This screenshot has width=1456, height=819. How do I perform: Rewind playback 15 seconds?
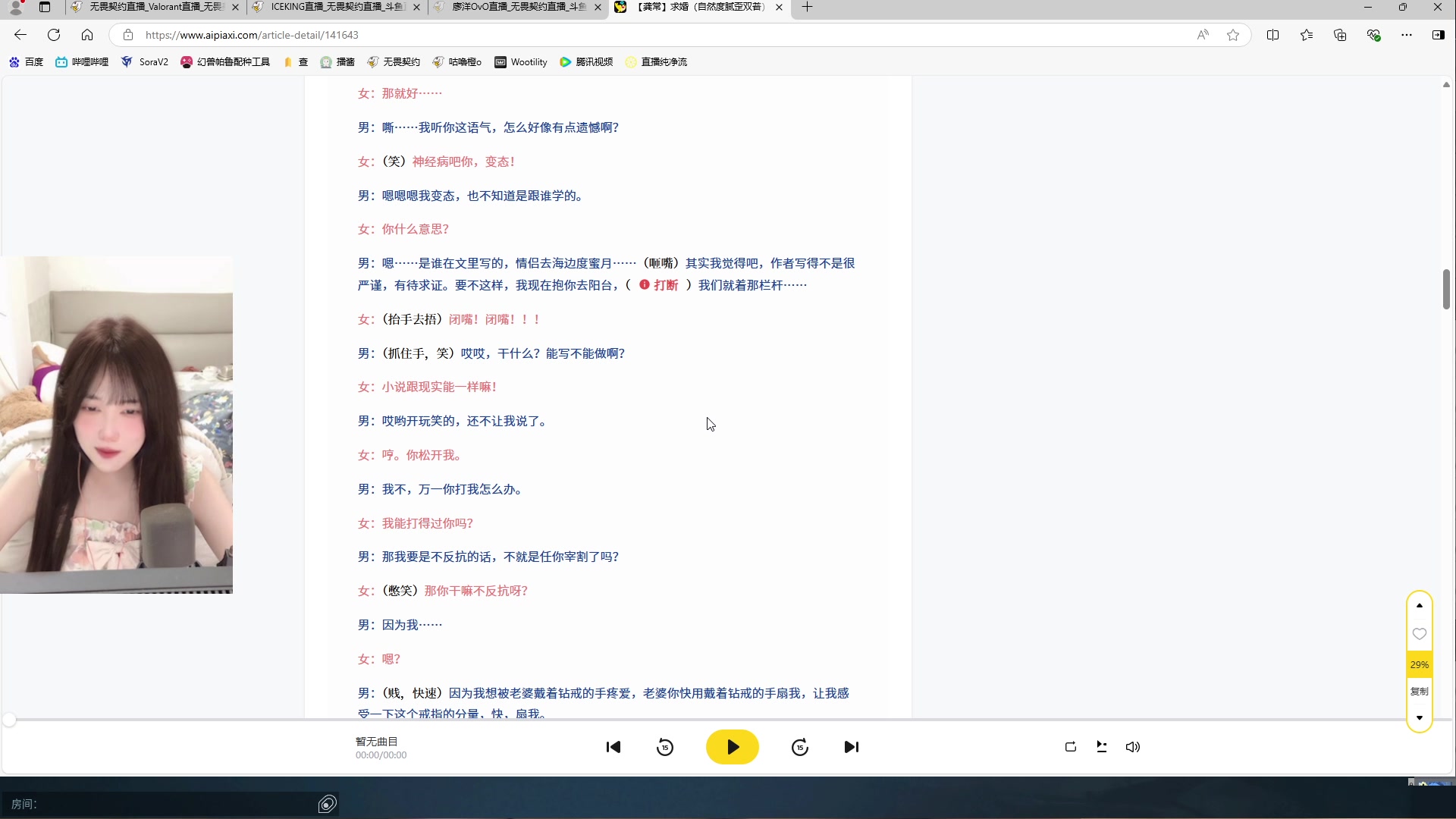click(x=664, y=747)
